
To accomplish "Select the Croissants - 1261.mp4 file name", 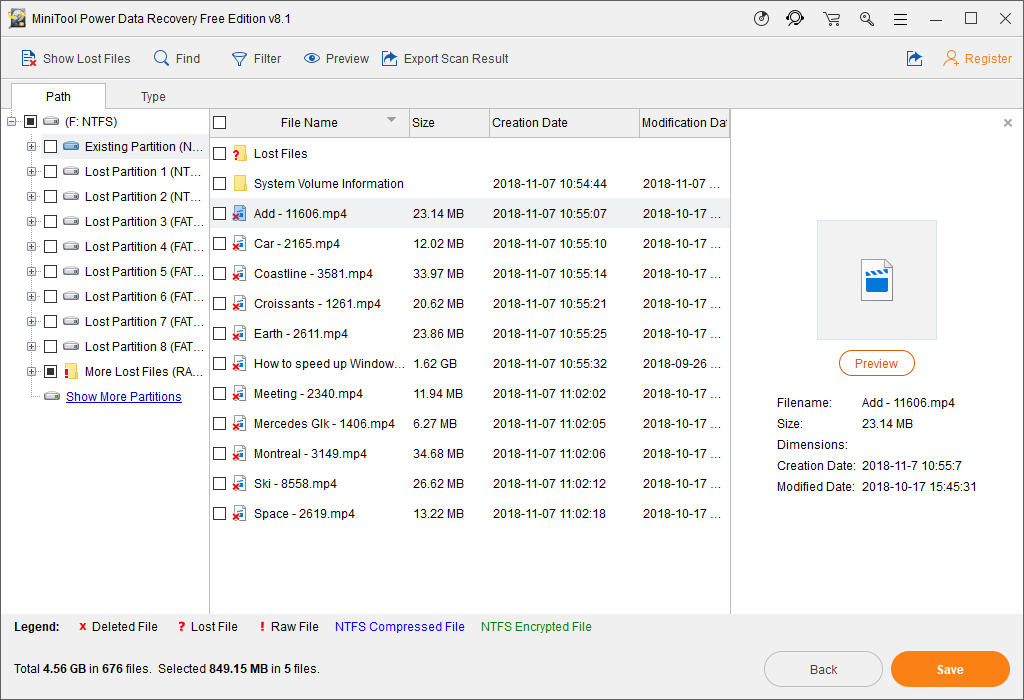I will tap(317, 304).
